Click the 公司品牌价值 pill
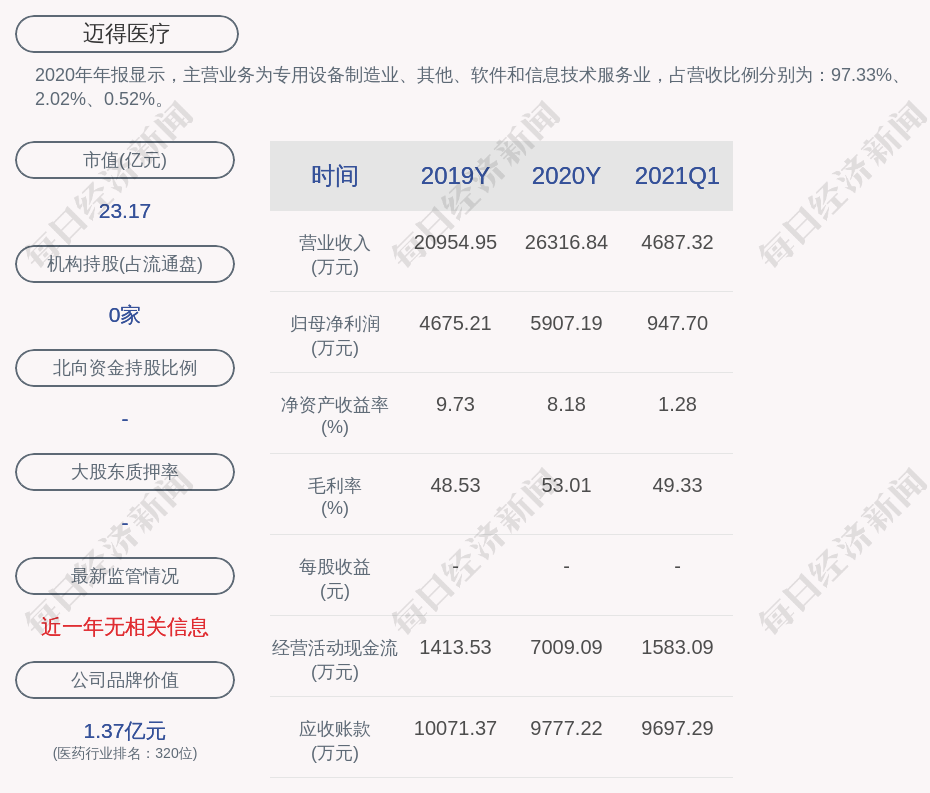This screenshot has width=930, height=793. pos(125,680)
